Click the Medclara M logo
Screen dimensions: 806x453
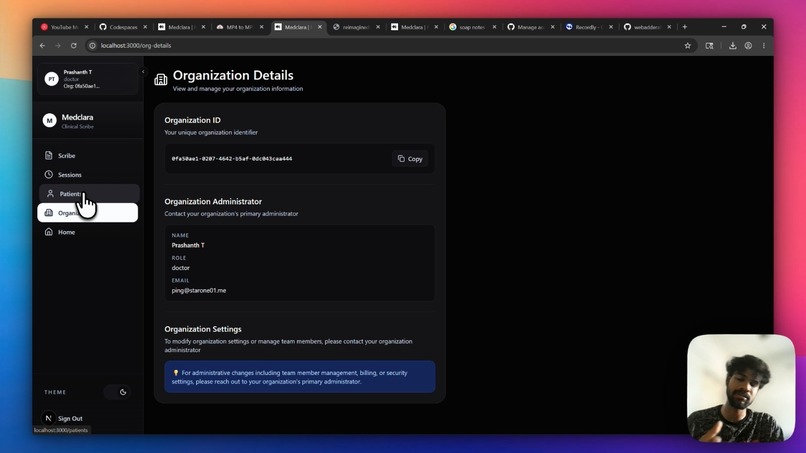pyautogui.click(x=49, y=121)
